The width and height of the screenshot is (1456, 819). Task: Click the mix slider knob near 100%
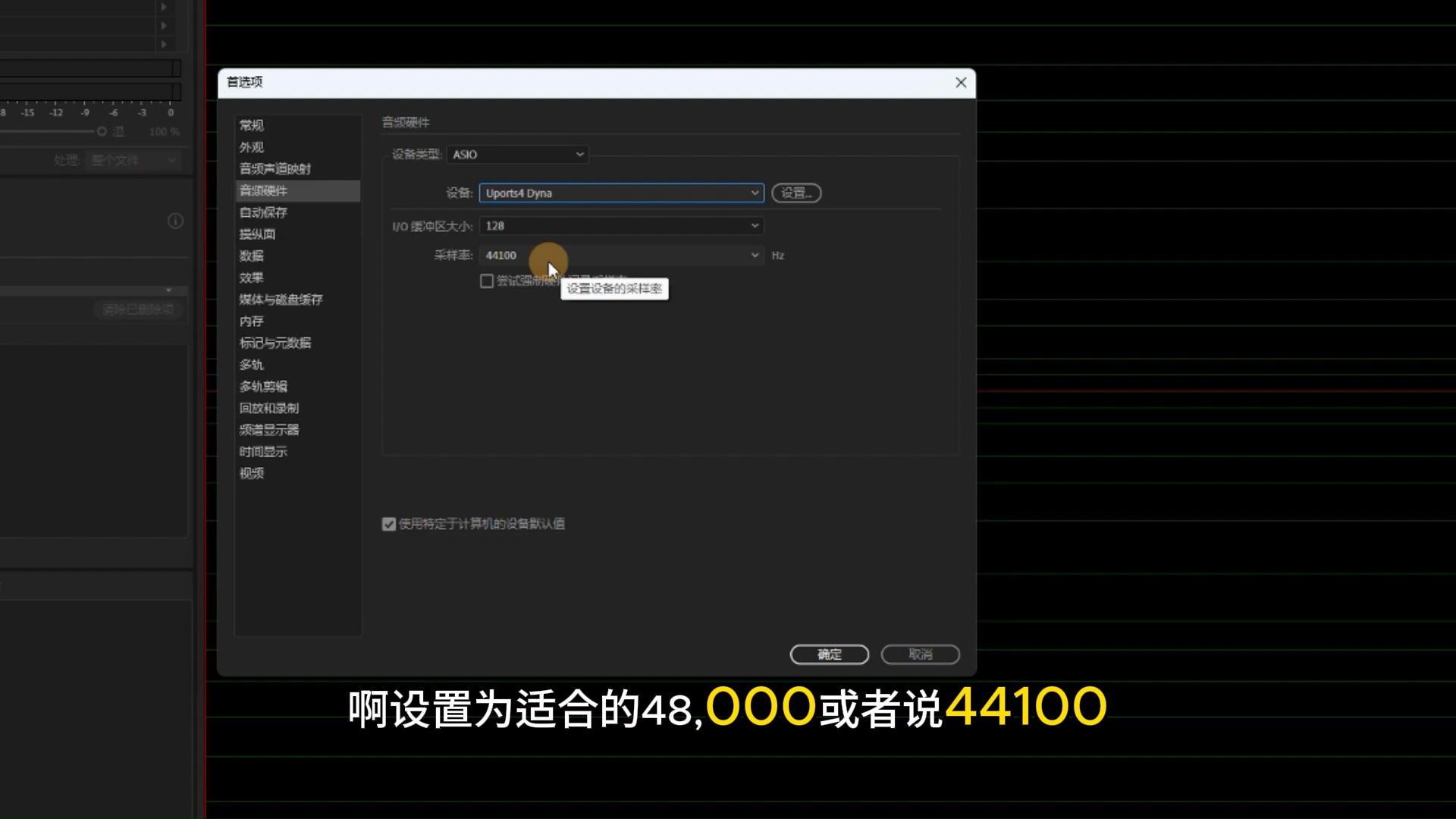[x=101, y=130]
